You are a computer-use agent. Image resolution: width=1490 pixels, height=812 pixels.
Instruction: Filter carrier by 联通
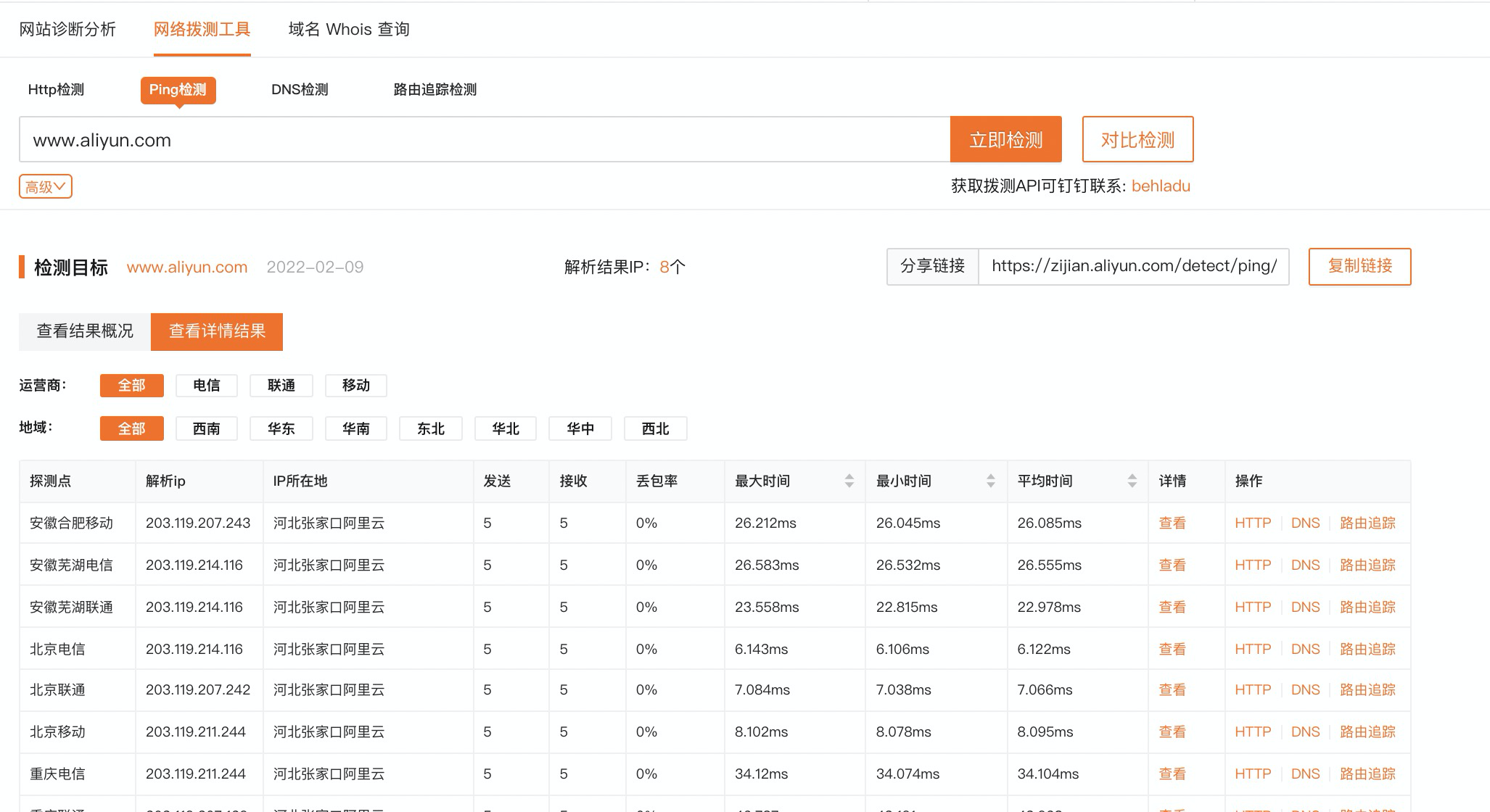(x=281, y=385)
